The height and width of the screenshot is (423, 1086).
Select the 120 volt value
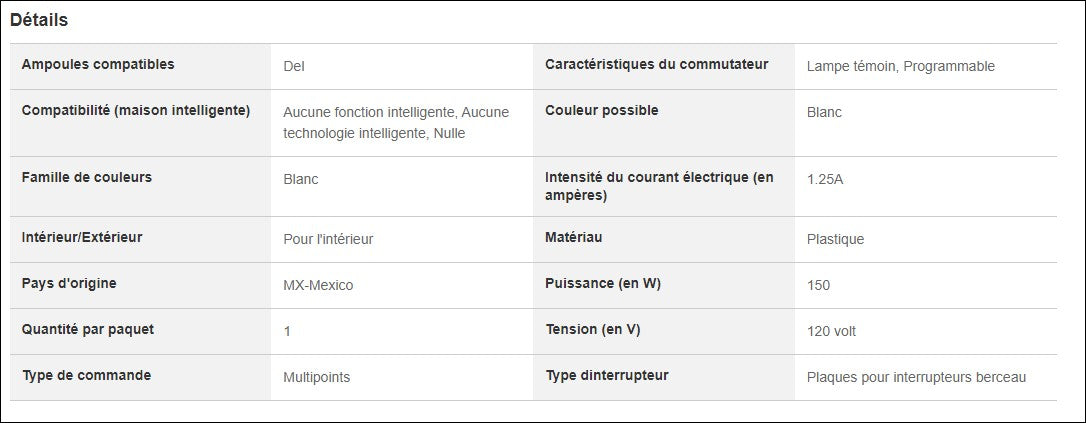(x=831, y=331)
